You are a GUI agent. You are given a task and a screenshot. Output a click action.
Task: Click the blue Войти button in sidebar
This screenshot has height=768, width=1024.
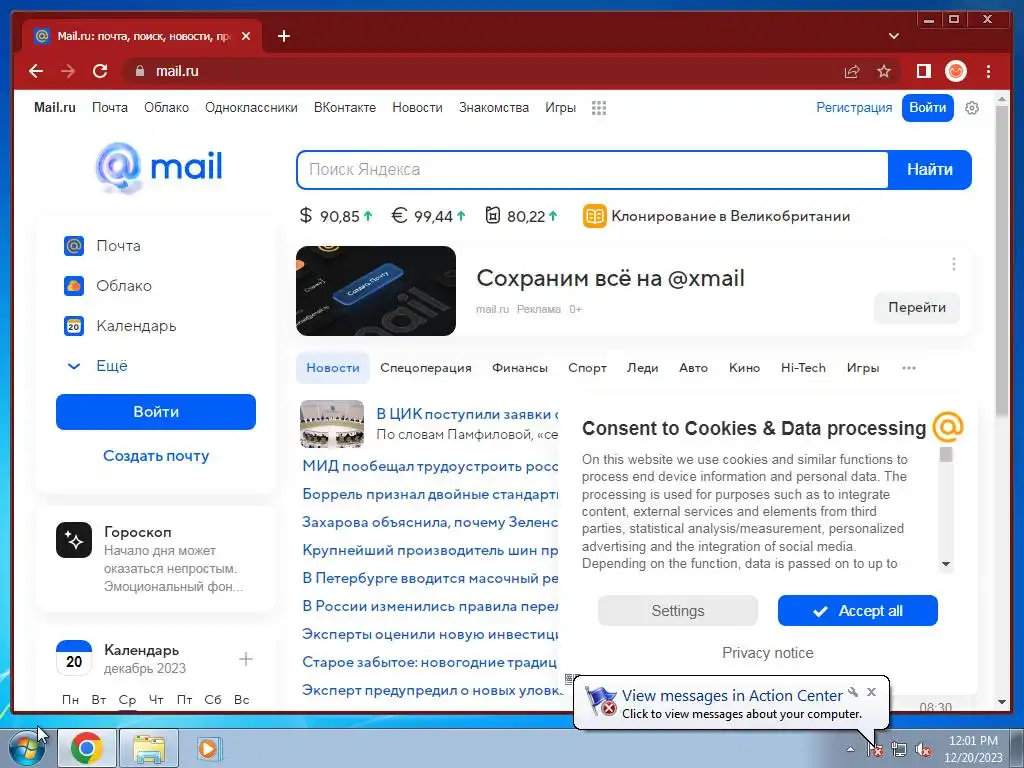click(x=155, y=411)
